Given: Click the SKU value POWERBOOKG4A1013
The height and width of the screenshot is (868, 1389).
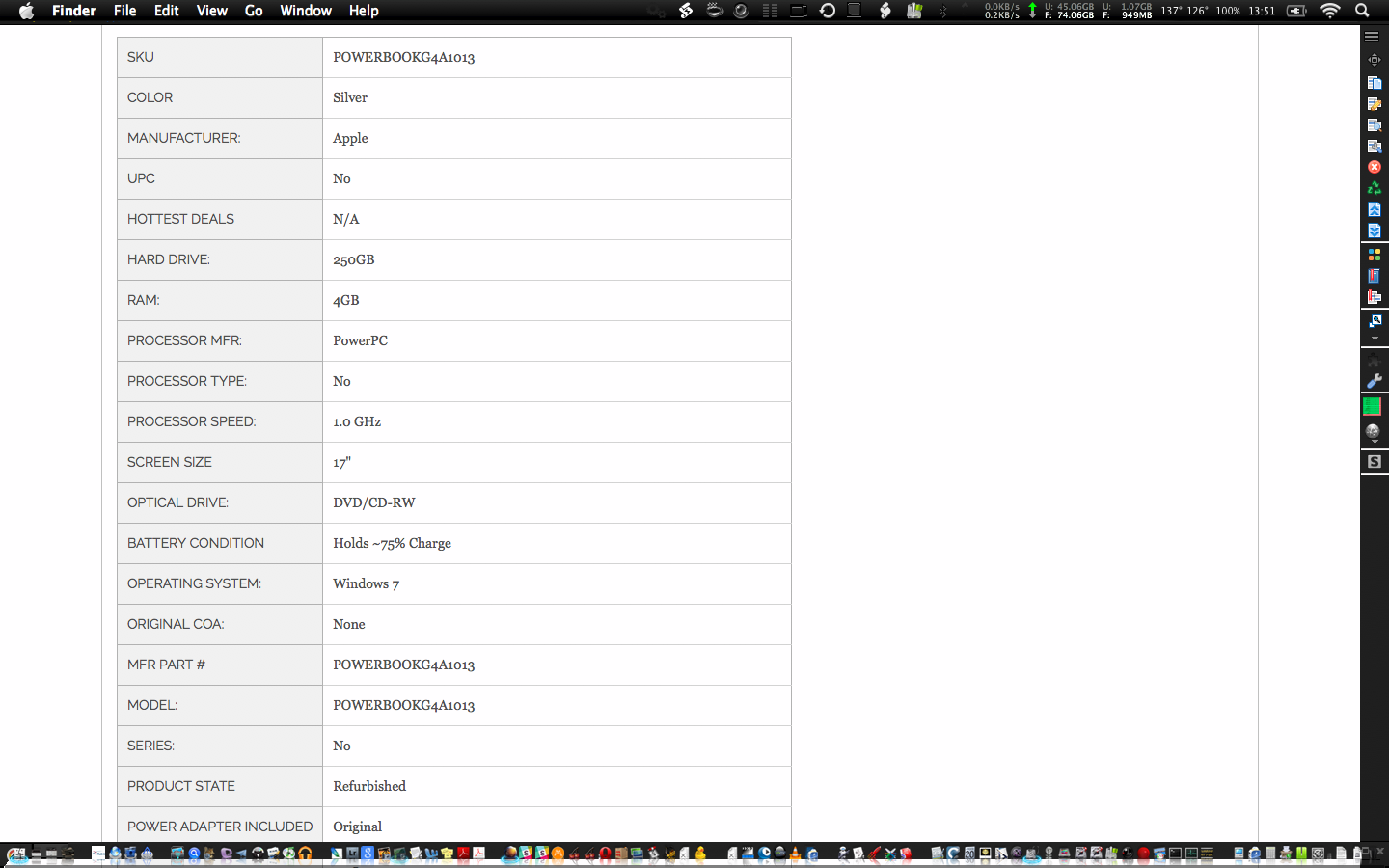Looking at the screenshot, I should click(403, 57).
